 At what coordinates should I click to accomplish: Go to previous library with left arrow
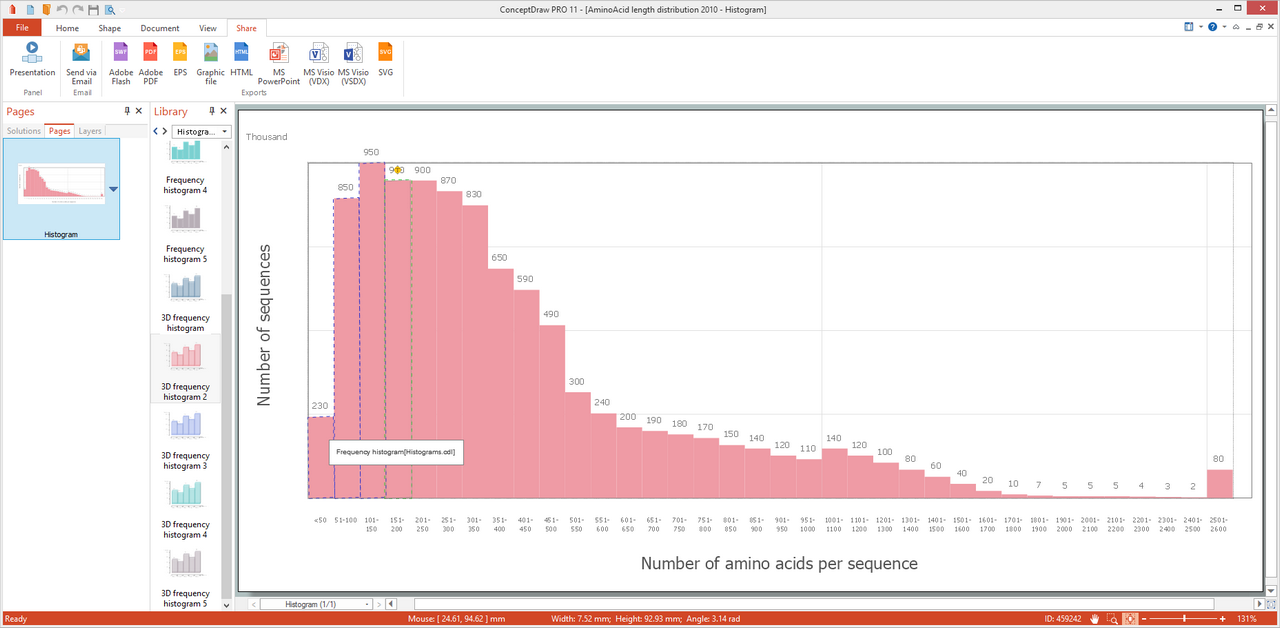(156, 131)
